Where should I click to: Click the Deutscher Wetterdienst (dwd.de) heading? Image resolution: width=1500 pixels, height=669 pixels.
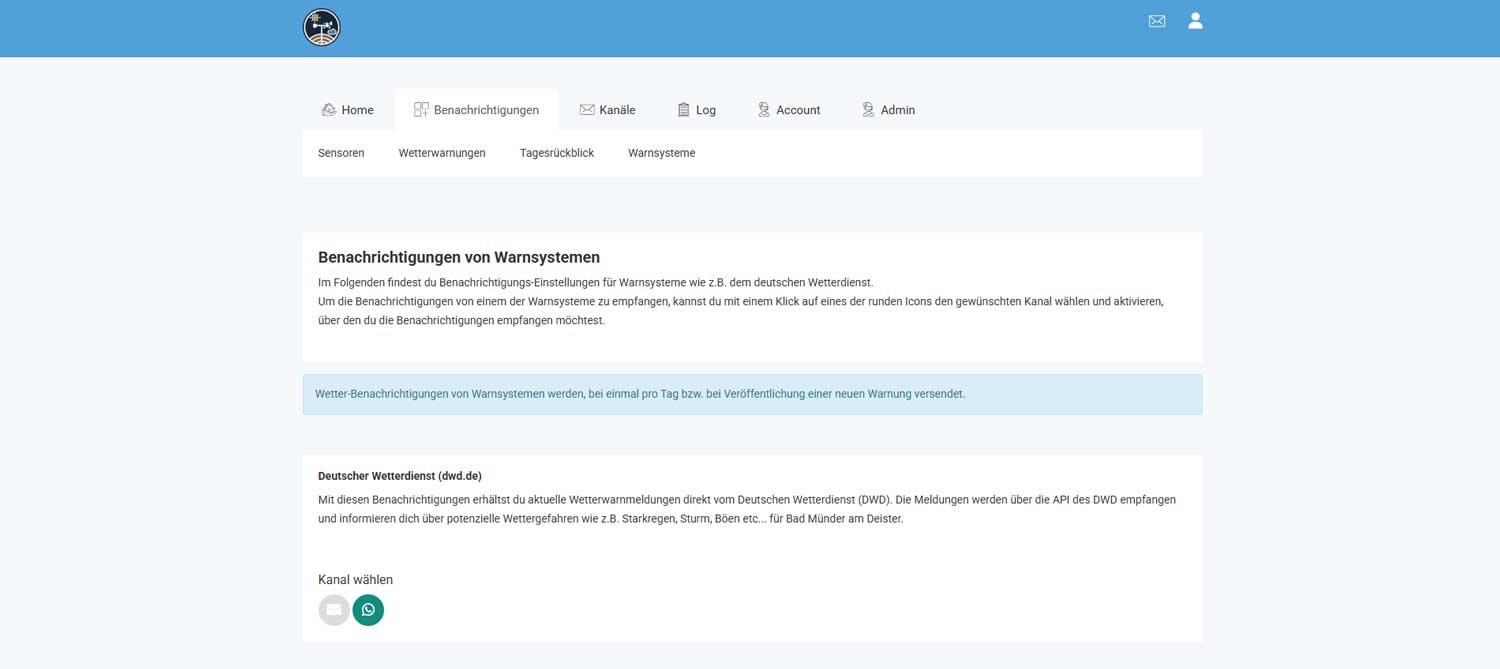pyautogui.click(x=400, y=476)
